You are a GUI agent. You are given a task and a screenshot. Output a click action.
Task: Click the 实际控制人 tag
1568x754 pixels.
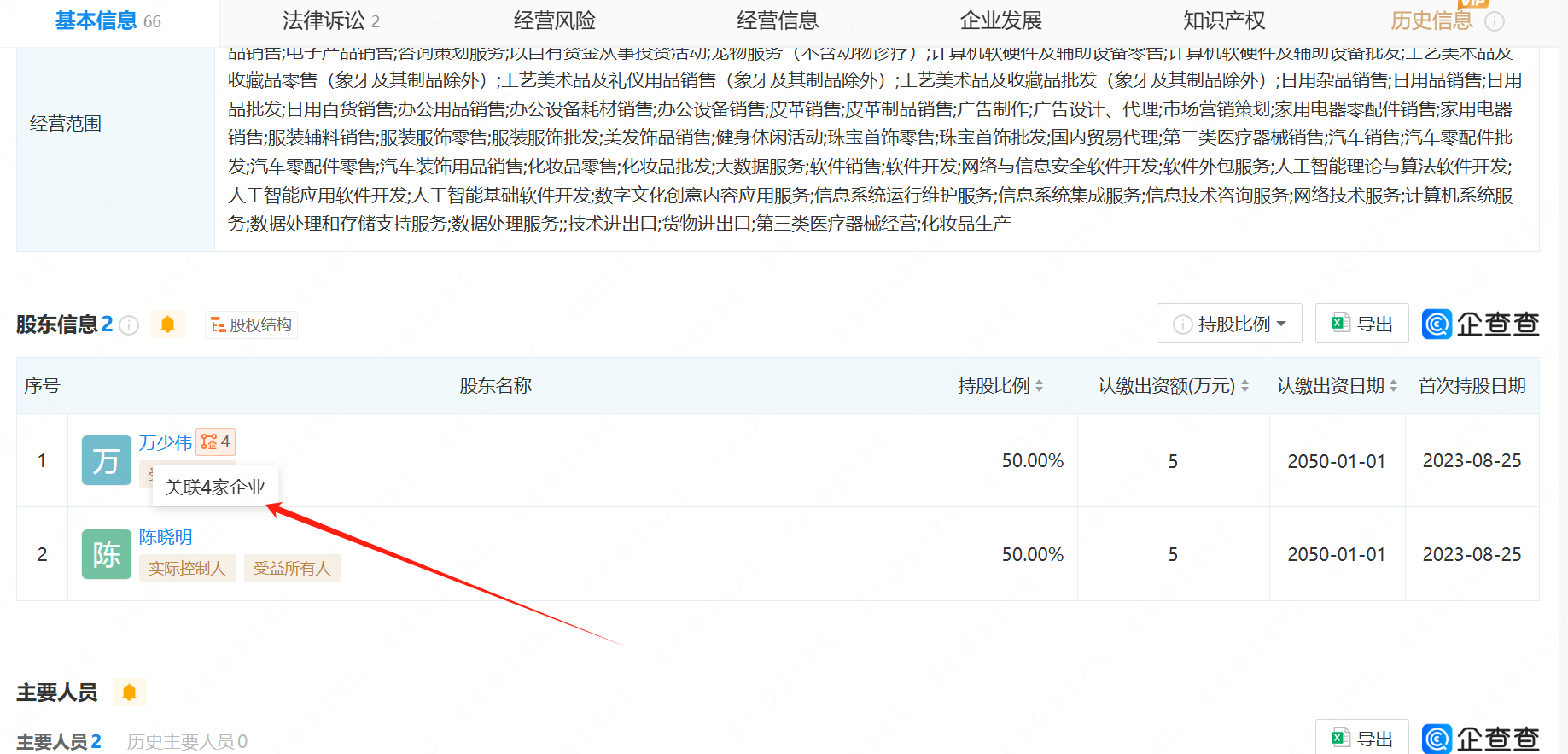click(x=187, y=569)
